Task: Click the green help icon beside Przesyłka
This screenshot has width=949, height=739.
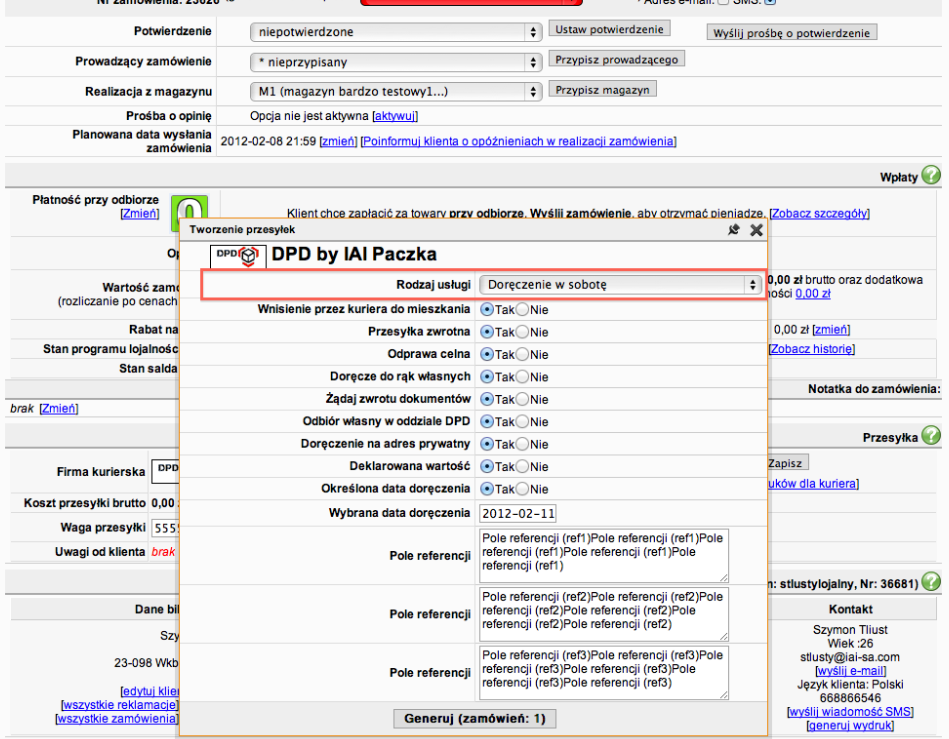Action: click(x=931, y=436)
